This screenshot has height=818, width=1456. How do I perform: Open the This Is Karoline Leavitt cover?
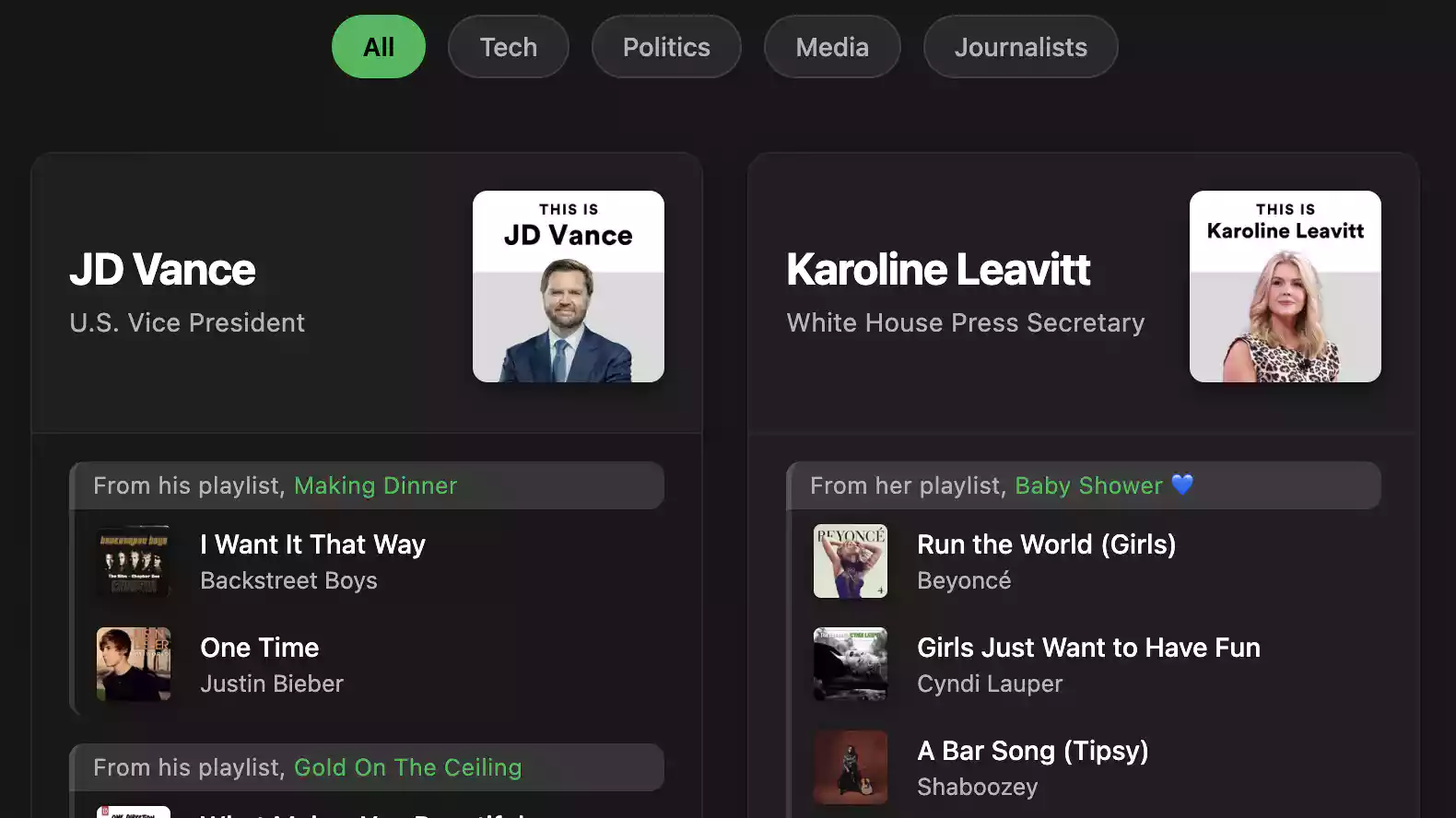(x=1285, y=286)
